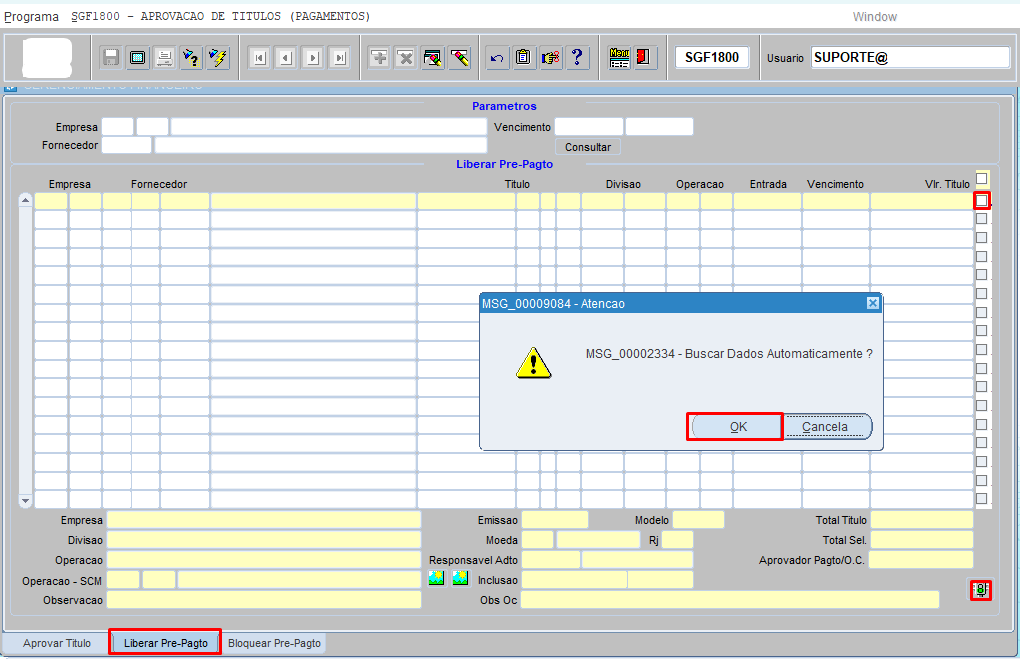Click the delete record X icon
The height and width of the screenshot is (659, 1020).
coord(405,58)
